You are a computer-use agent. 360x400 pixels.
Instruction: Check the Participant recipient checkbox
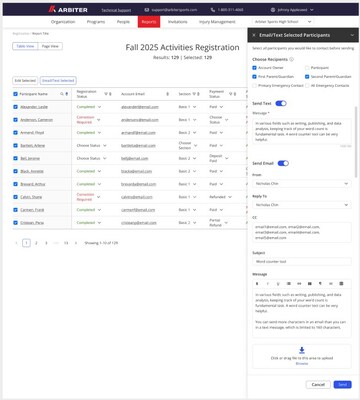pos(307,68)
